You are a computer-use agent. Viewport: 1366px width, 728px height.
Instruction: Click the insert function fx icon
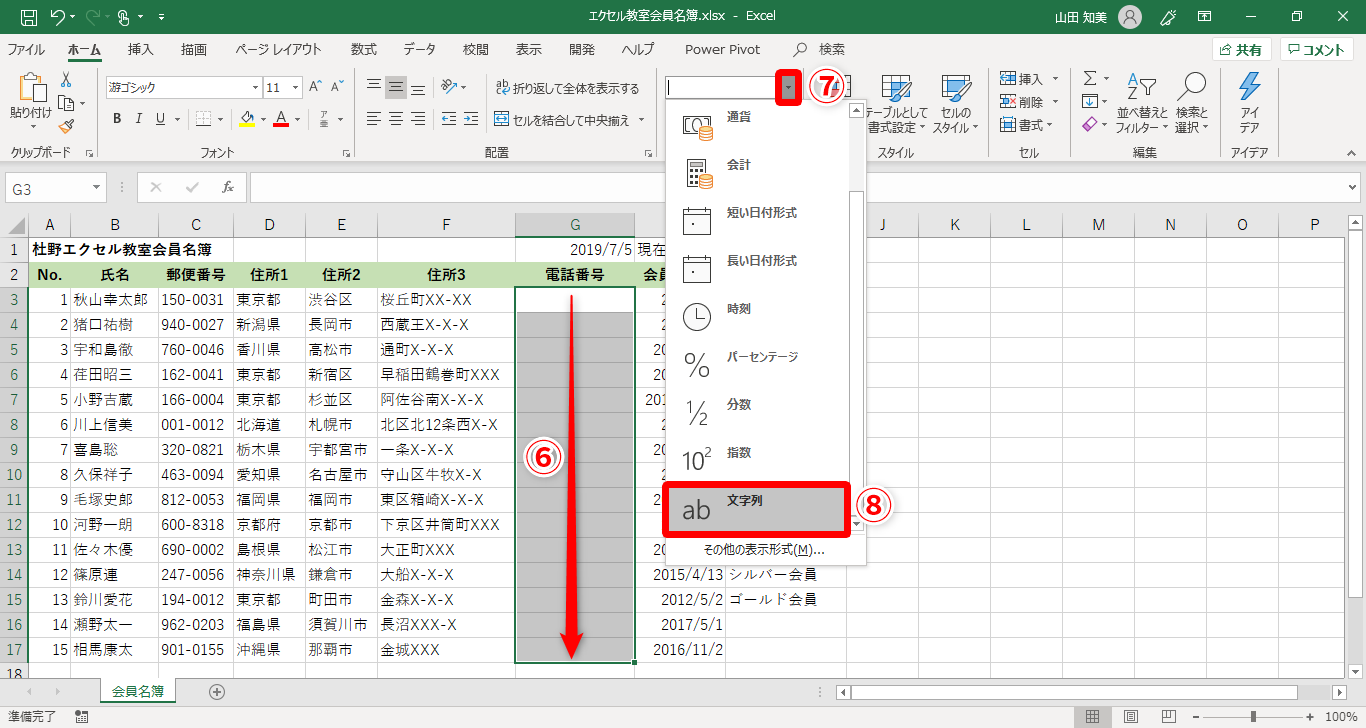click(228, 187)
